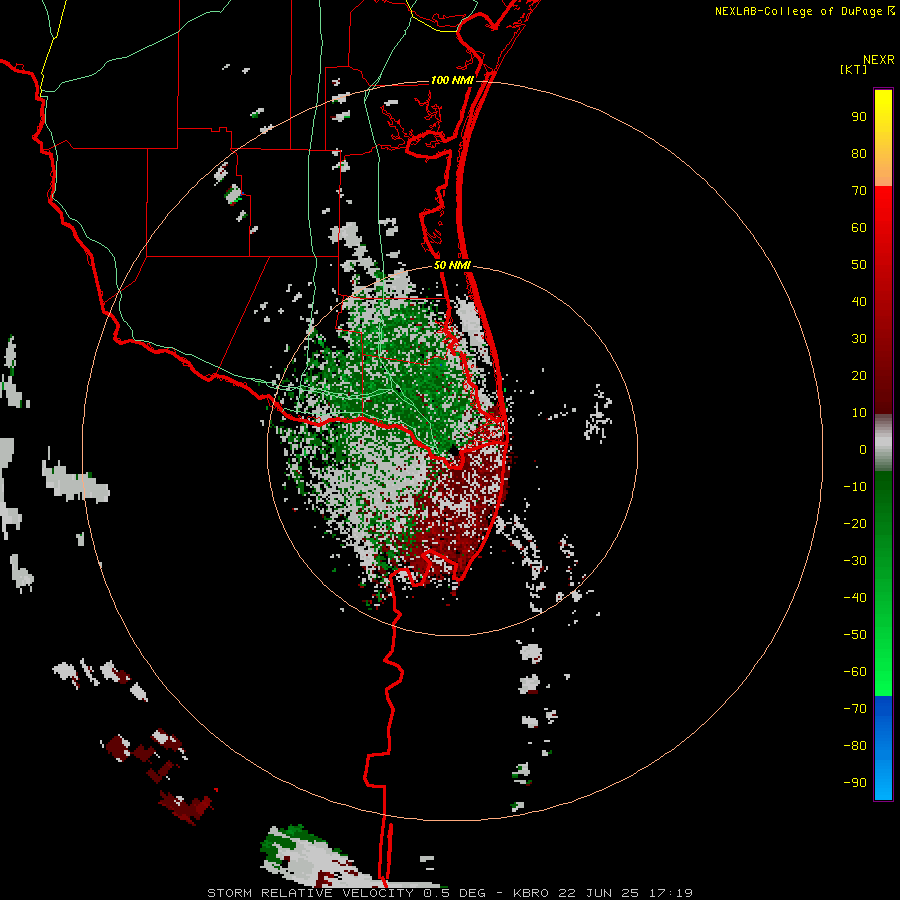
Task: Click the -80 value on the velocity scale
Action: [x=855, y=746]
